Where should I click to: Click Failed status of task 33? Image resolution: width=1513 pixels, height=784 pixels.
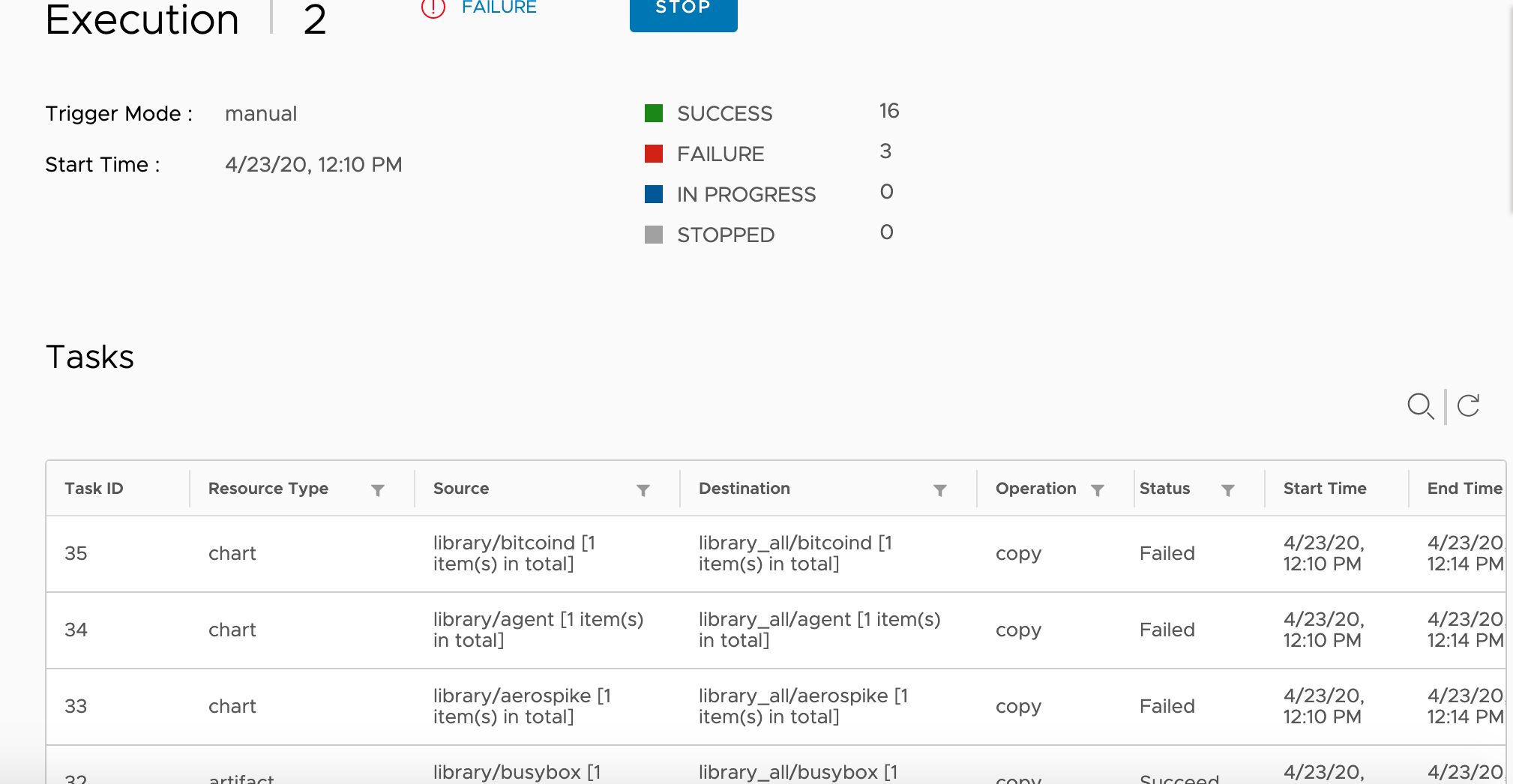(1167, 706)
